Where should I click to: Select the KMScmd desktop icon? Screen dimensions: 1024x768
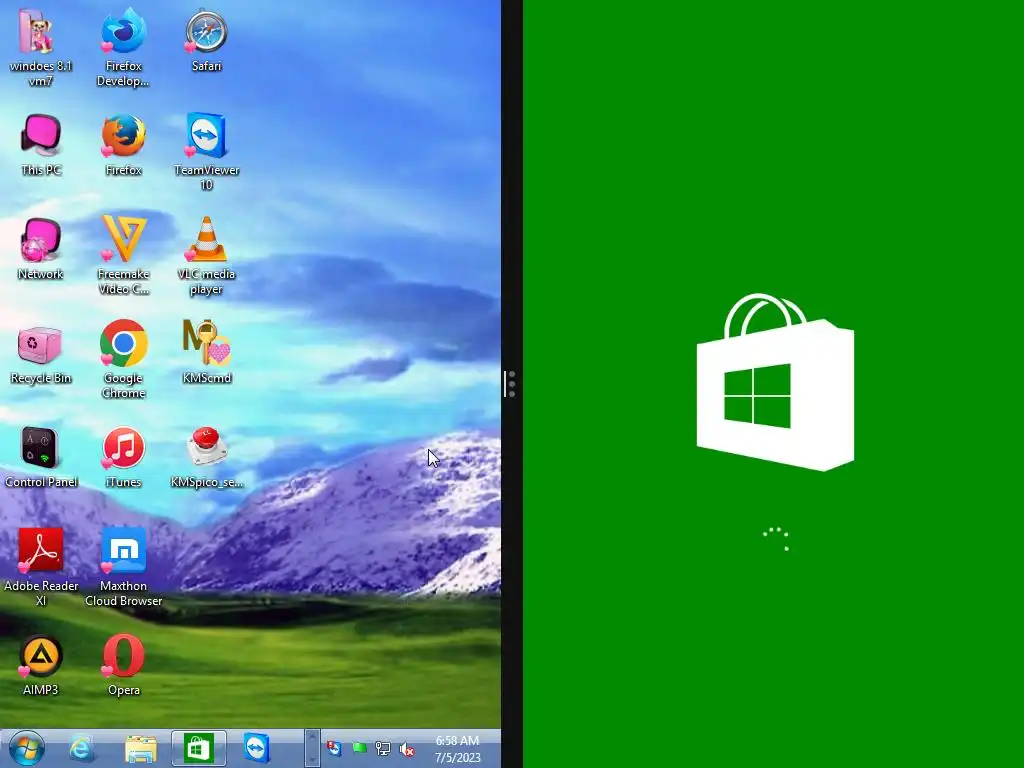pyautogui.click(x=206, y=351)
